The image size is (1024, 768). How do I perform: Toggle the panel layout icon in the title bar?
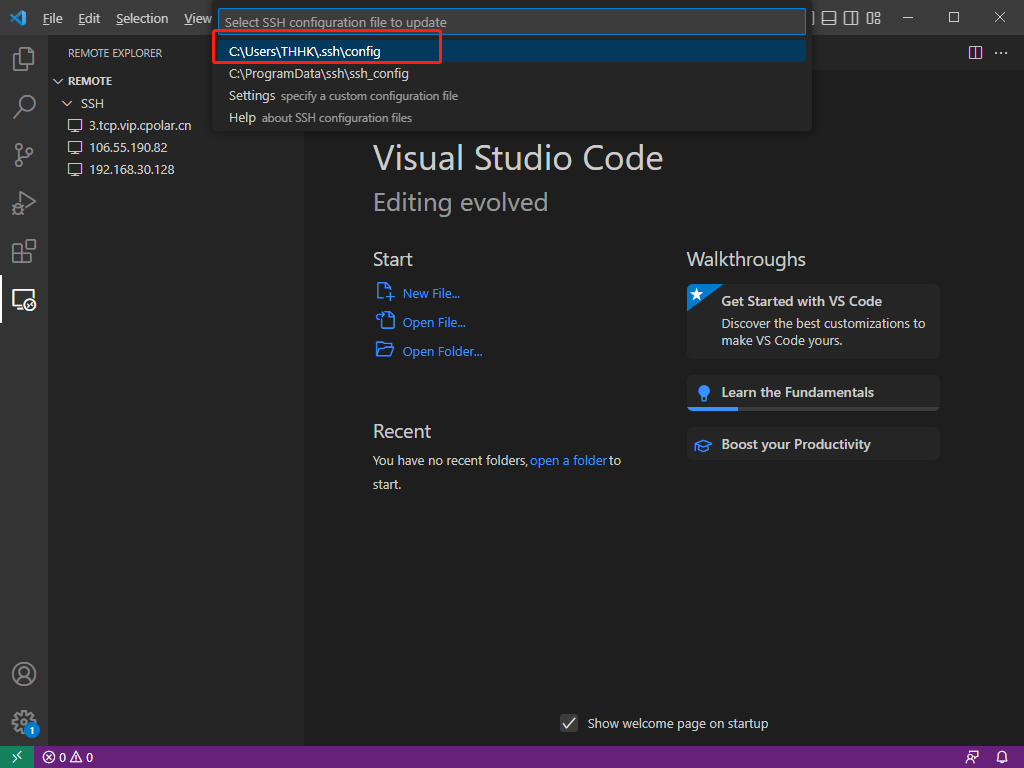[829, 17]
